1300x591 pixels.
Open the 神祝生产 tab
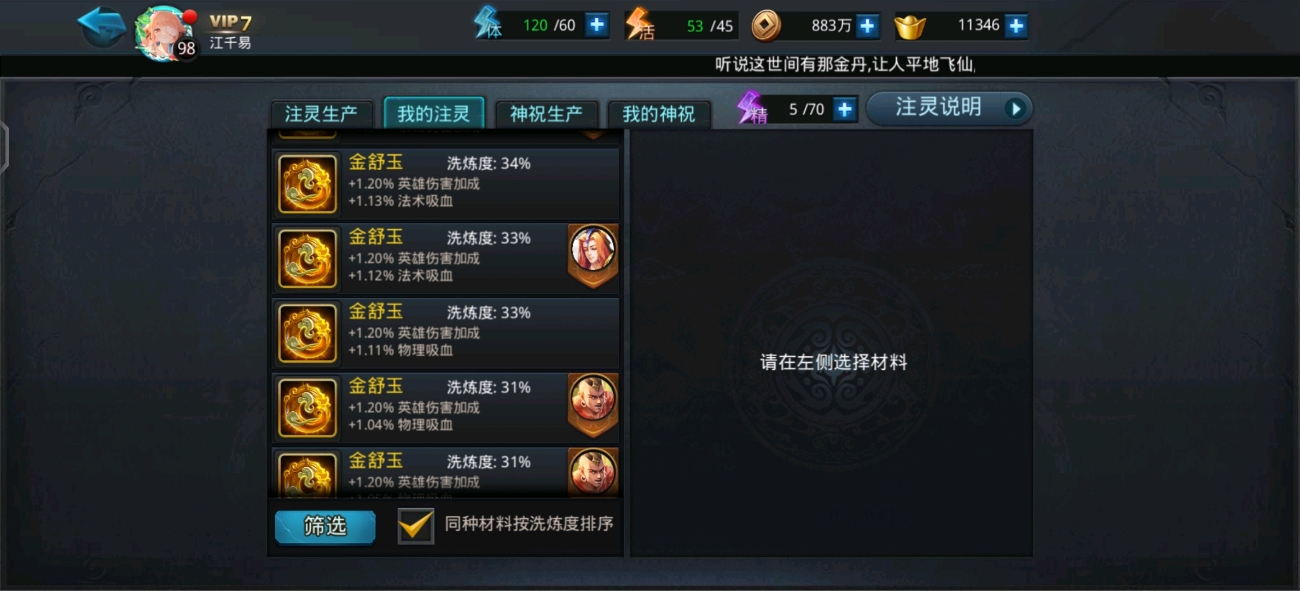click(x=547, y=114)
